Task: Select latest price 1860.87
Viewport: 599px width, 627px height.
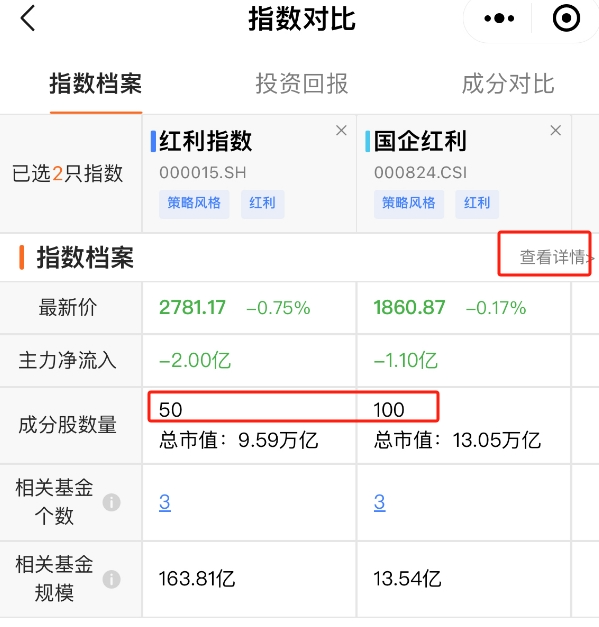Action: coord(409,308)
